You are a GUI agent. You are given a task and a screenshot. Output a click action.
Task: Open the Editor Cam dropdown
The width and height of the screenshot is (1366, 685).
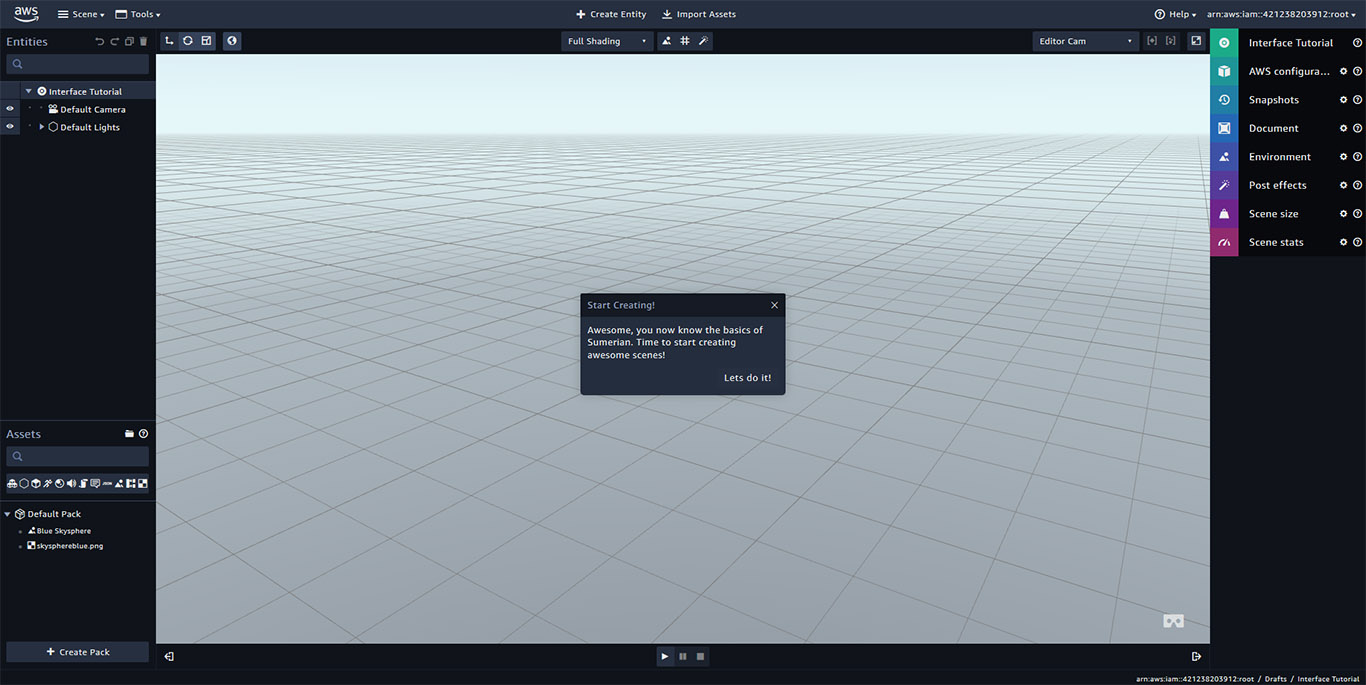coord(1086,41)
